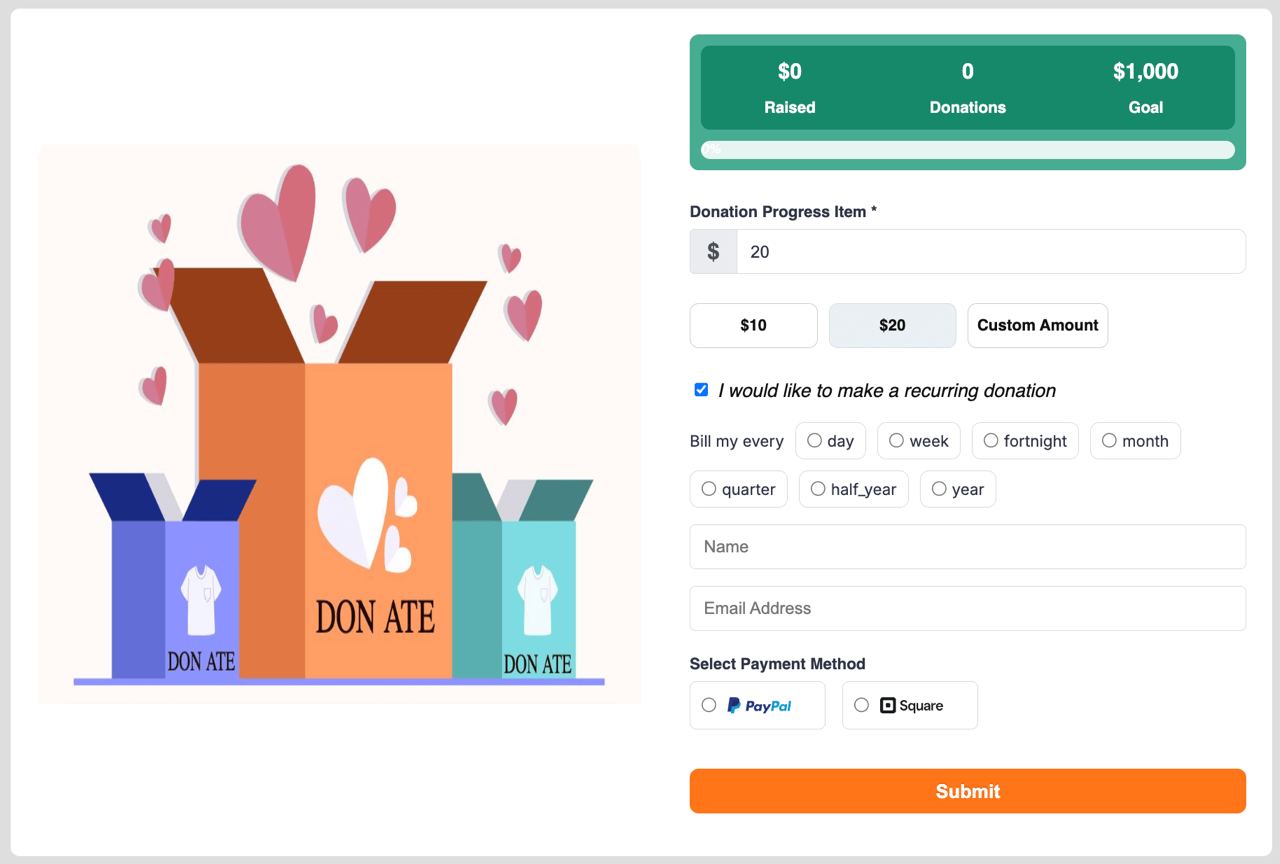The width and height of the screenshot is (1280, 864).
Task: Click the donation amount field showing 20
Action: tap(990, 251)
